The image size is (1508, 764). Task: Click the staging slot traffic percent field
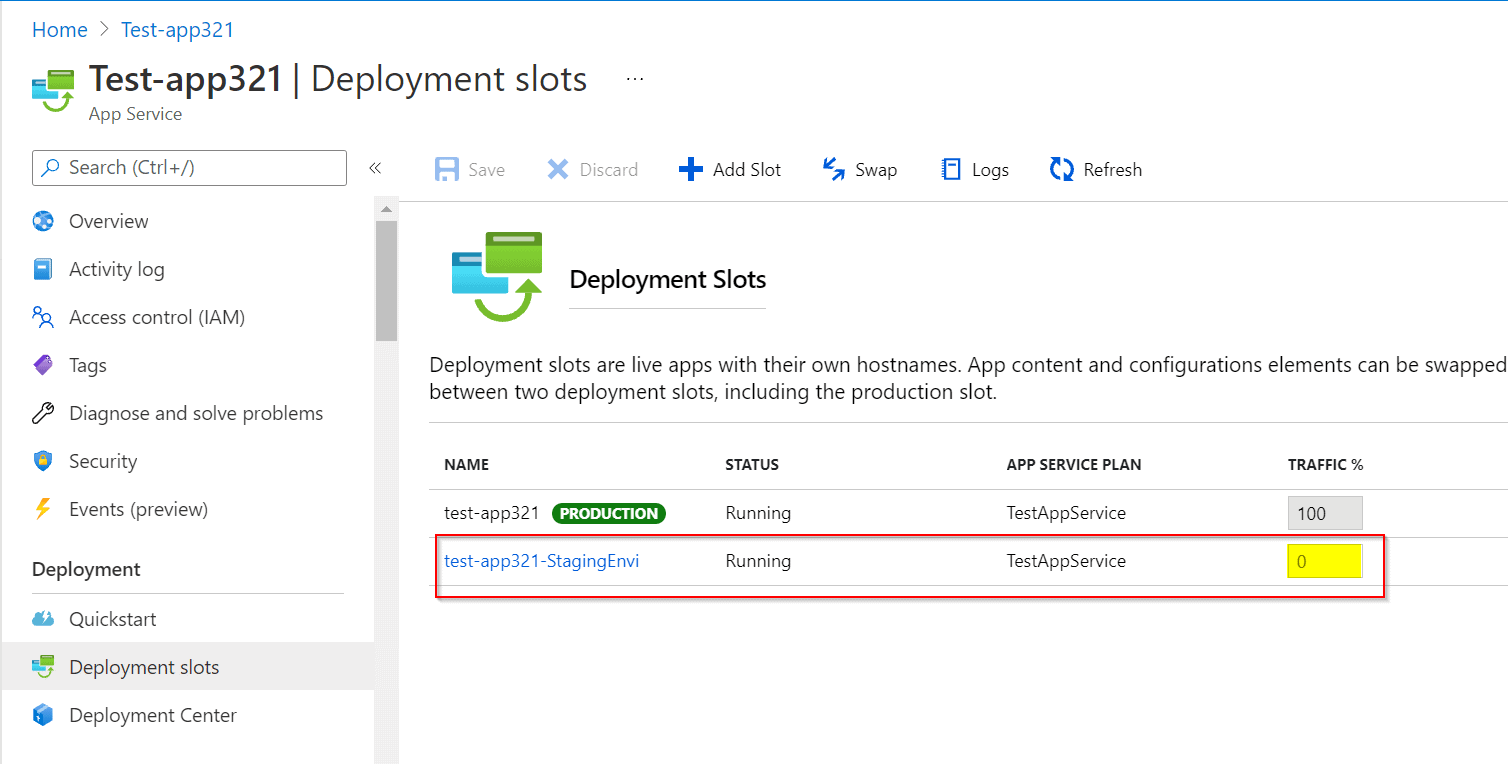coord(1324,562)
